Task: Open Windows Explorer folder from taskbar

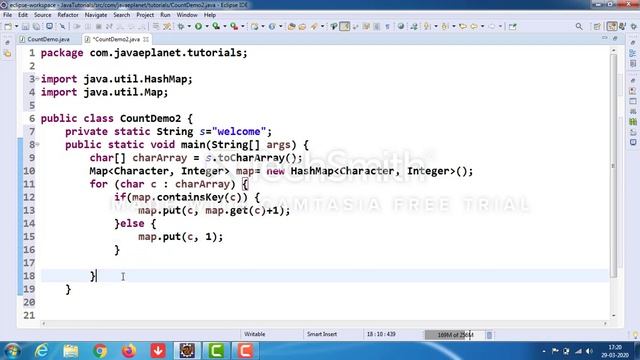Action: 71,351
